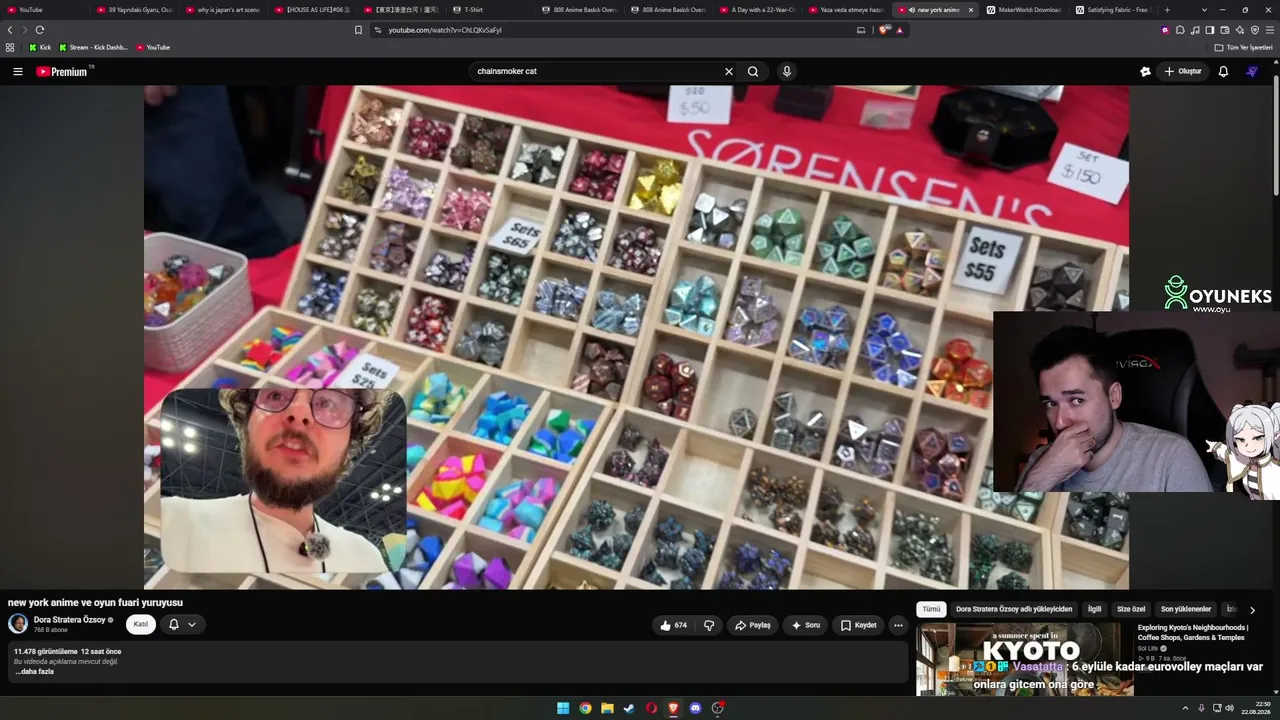Screen dimensions: 1280x720
Task: Open a new browser tab
Action: (1167, 10)
